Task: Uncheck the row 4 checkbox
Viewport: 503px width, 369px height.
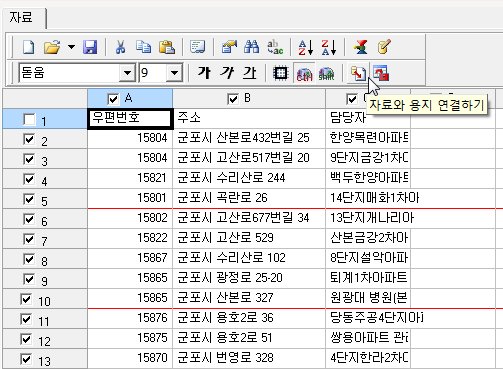Action: [x=29, y=179]
